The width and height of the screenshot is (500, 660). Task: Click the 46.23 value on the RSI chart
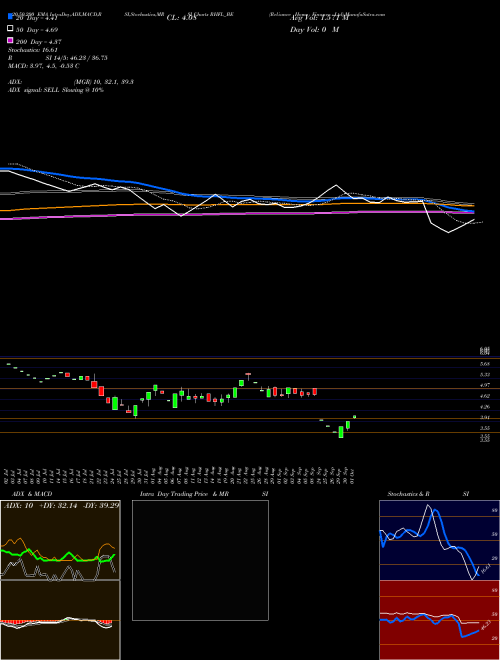tap(486, 625)
